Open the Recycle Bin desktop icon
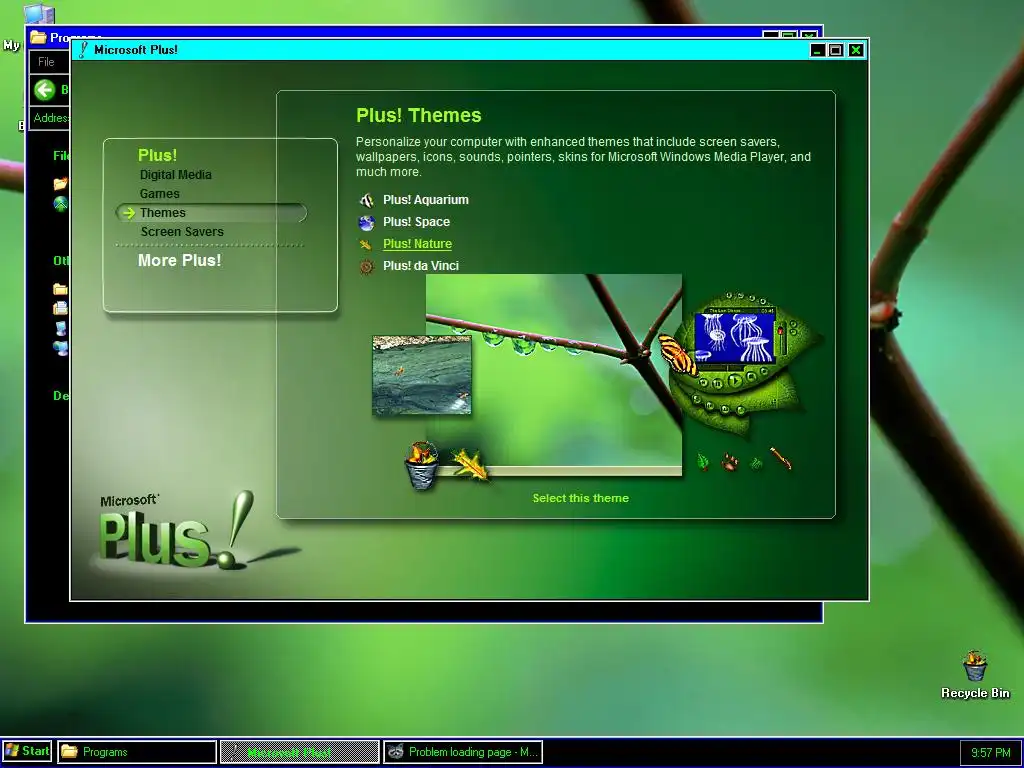1024x768 pixels. pyautogui.click(x=975, y=675)
